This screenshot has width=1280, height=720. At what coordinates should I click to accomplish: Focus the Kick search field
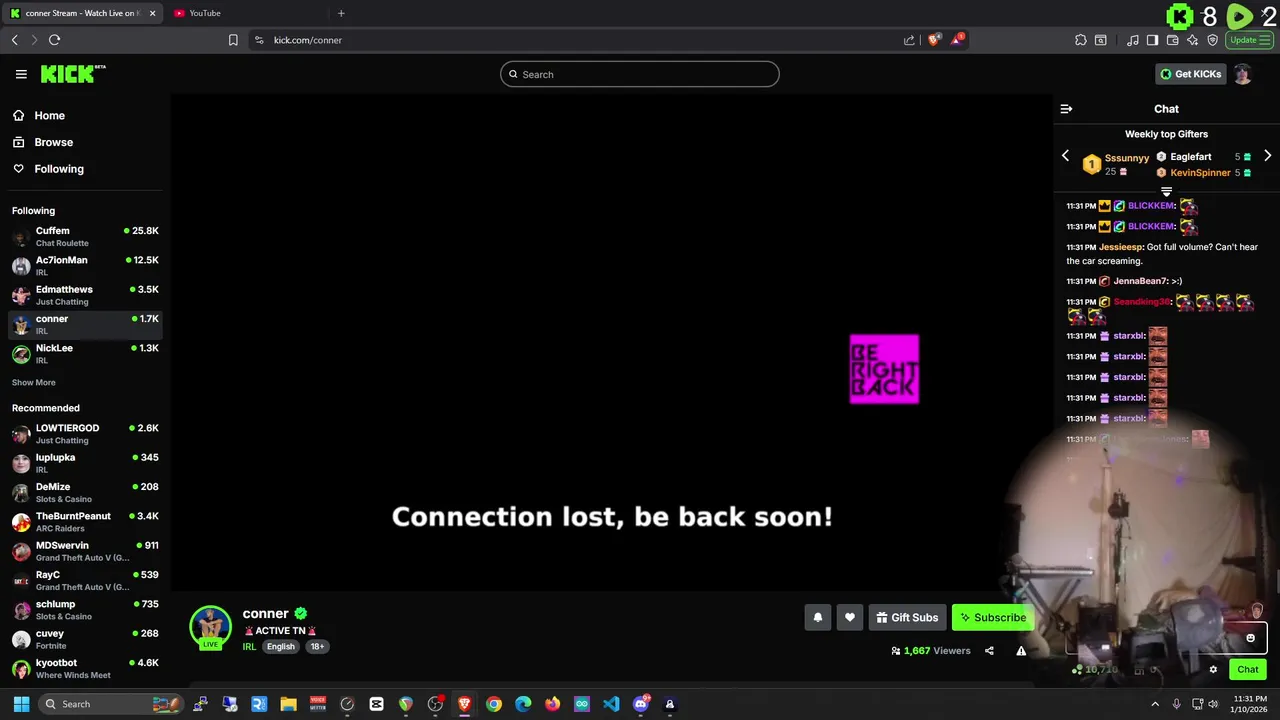[640, 74]
